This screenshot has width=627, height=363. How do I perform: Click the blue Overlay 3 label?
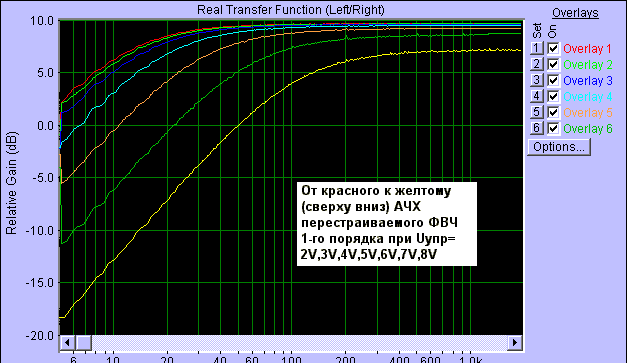(588, 81)
